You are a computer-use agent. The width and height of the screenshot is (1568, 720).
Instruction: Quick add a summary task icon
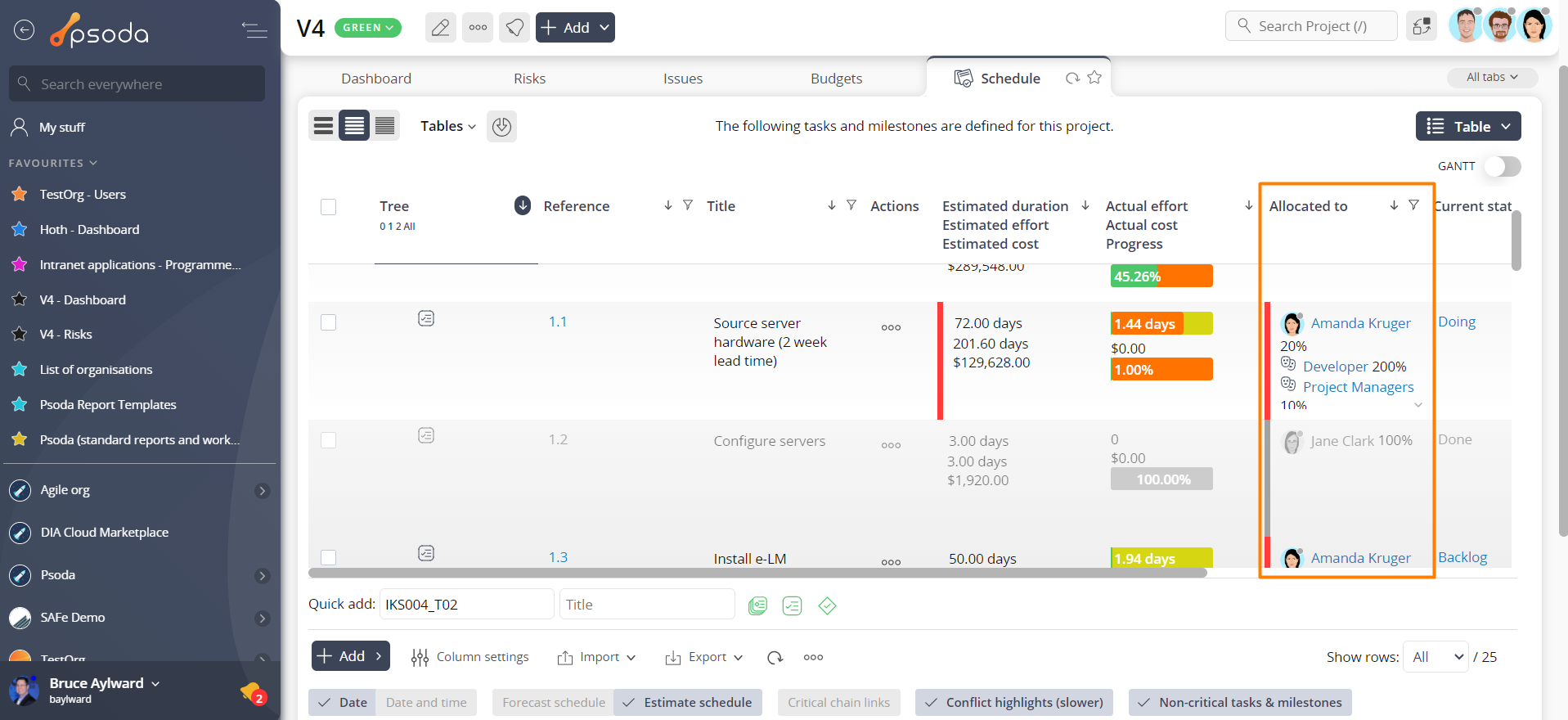758,605
